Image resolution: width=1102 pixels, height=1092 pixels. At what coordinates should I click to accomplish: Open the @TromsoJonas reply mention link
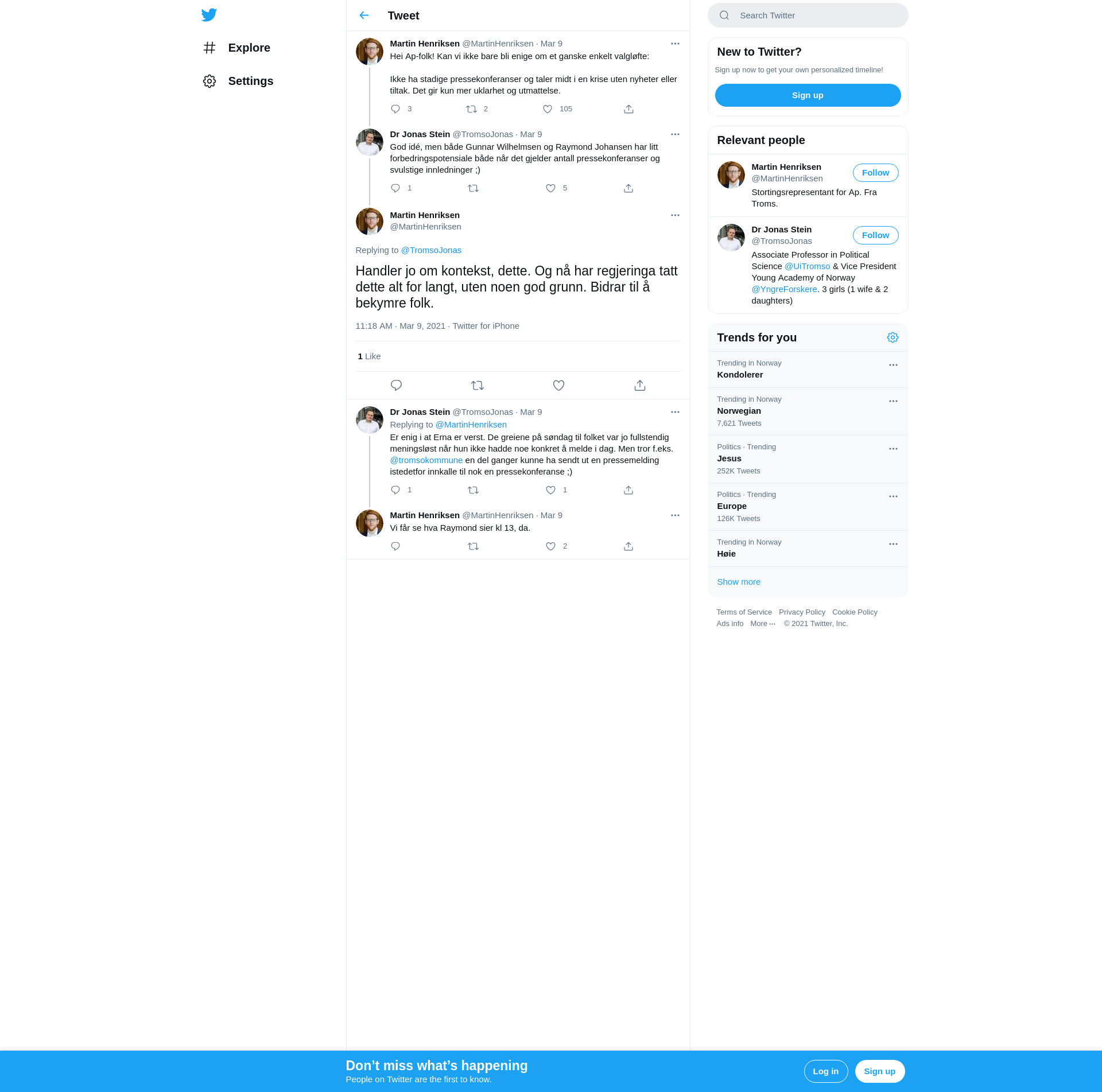coord(431,250)
